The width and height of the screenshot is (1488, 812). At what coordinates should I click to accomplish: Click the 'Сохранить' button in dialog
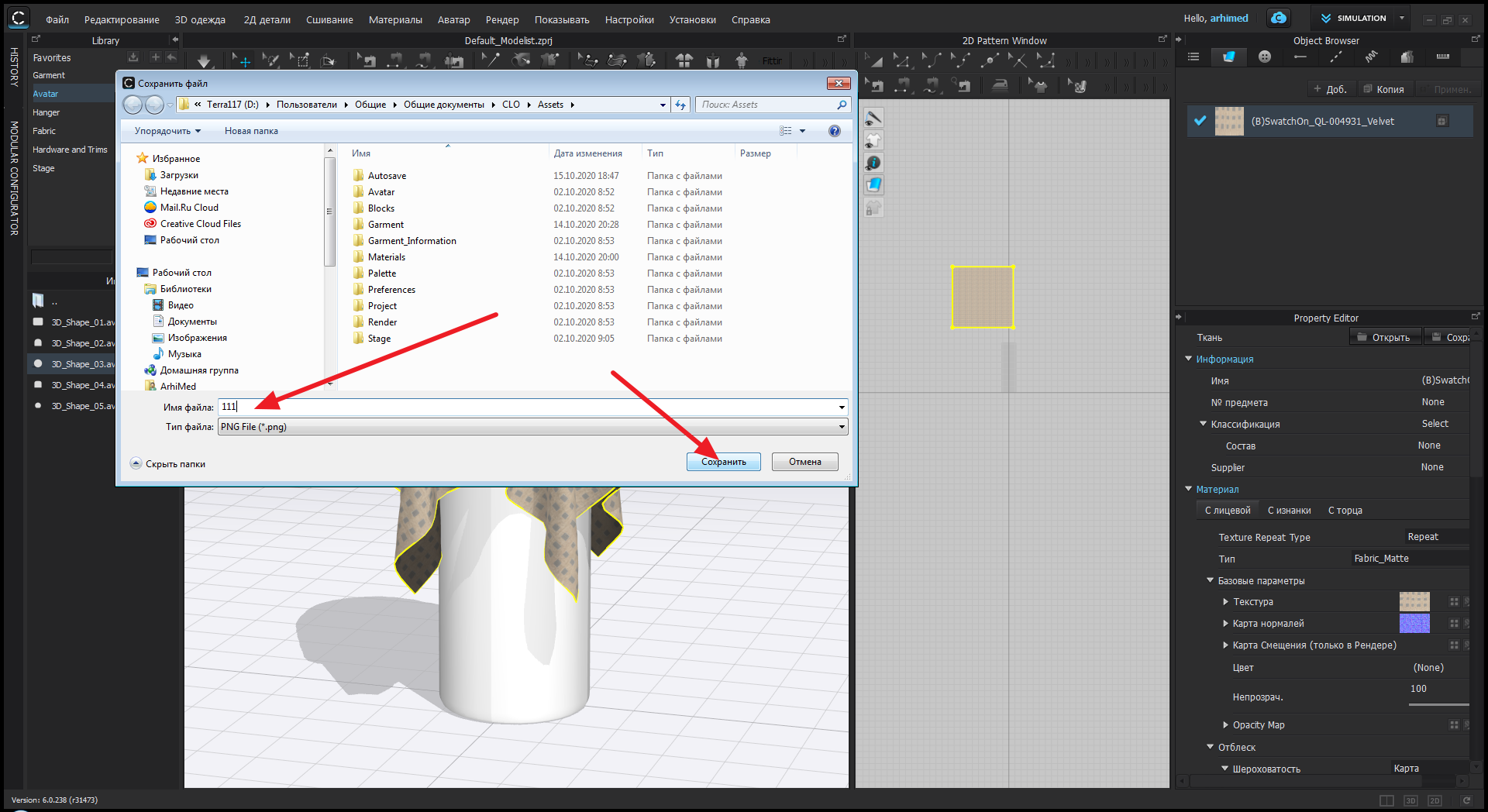tap(723, 462)
